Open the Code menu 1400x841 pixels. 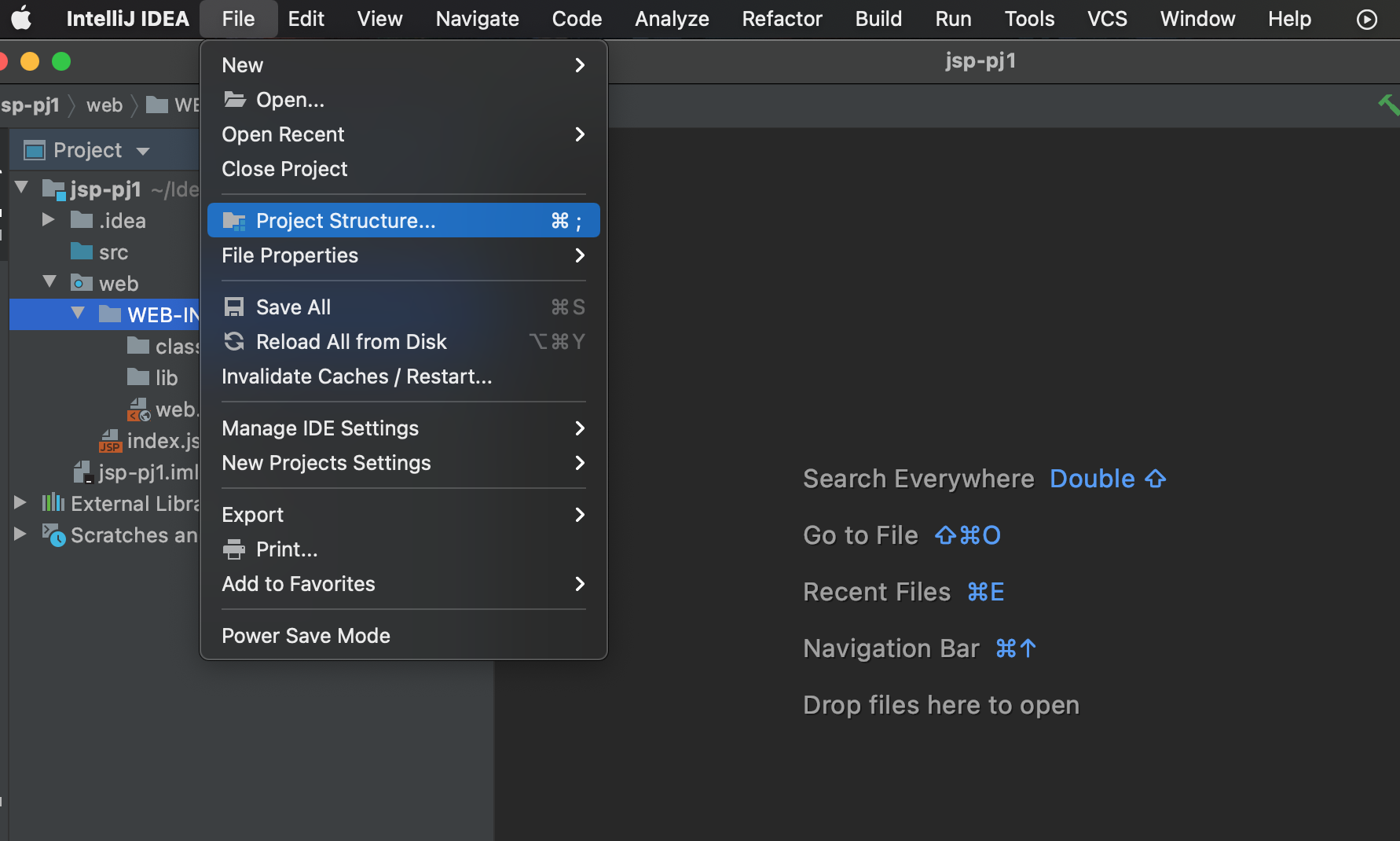(x=577, y=19)
